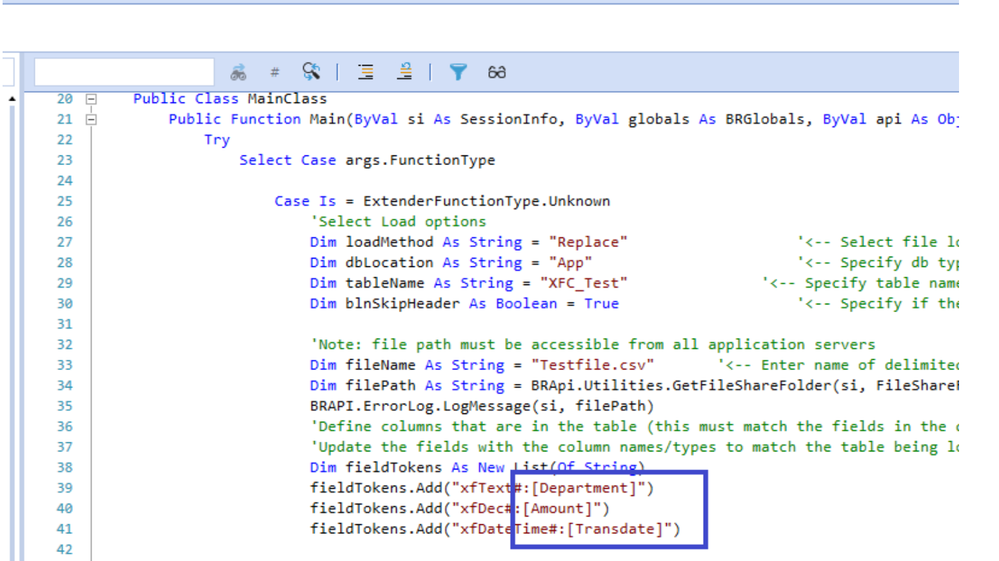The image size is (999, 561).
Task: Click the "'Update the fields with" comment
Action: [x=635, y=446]
